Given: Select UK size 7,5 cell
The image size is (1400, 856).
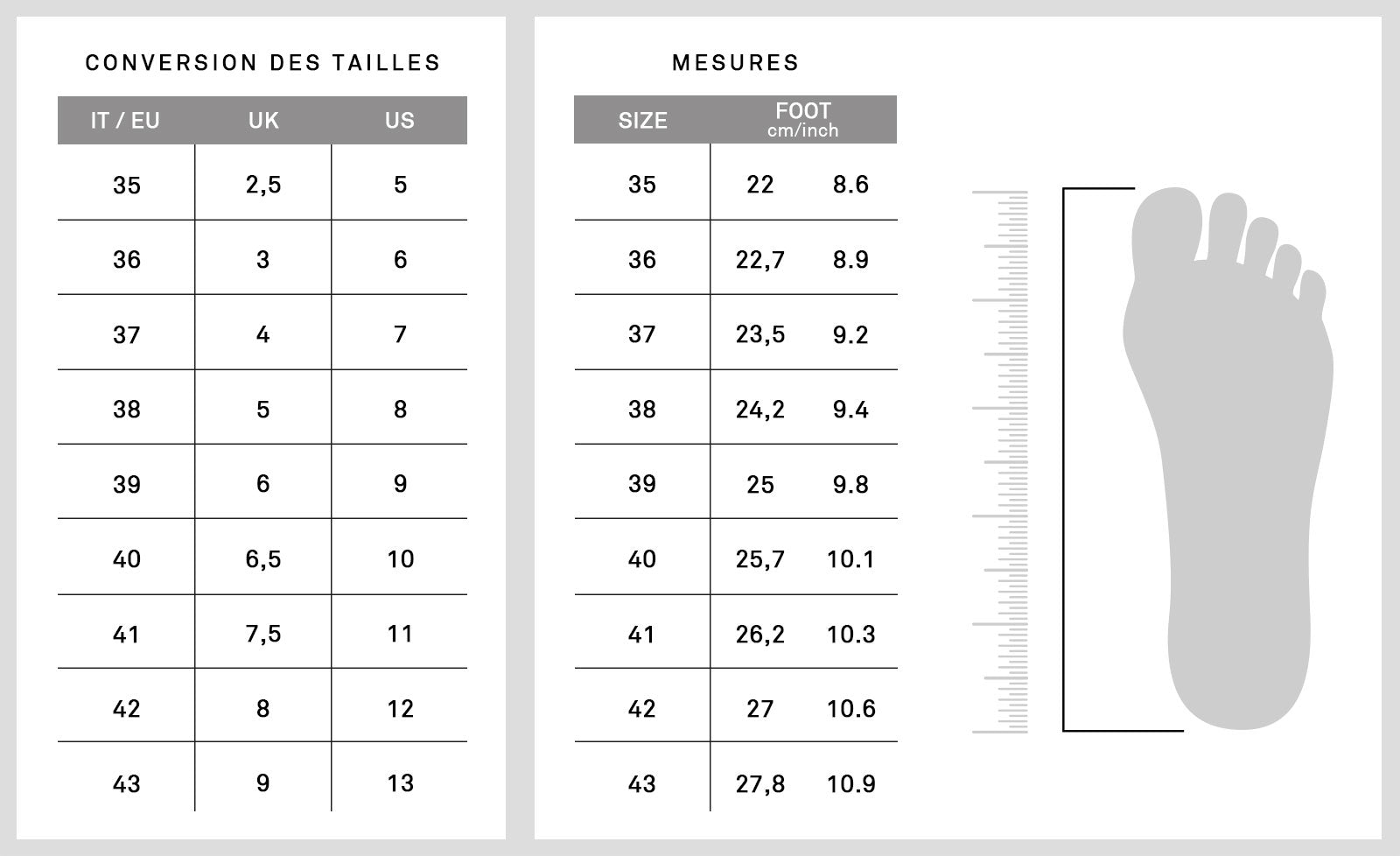Looking at the screenshot, I should (x=263, y=634).
